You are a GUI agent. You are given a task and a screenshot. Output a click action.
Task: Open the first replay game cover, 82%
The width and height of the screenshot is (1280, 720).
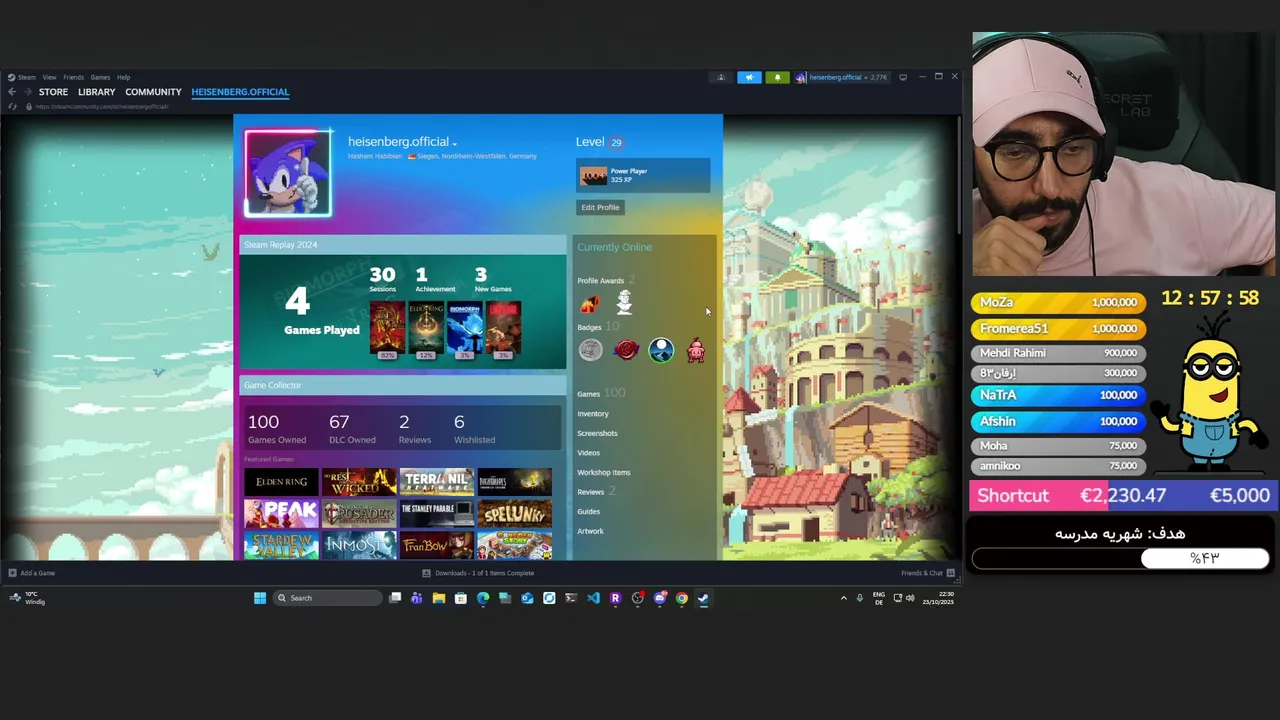tap(387, 329)
